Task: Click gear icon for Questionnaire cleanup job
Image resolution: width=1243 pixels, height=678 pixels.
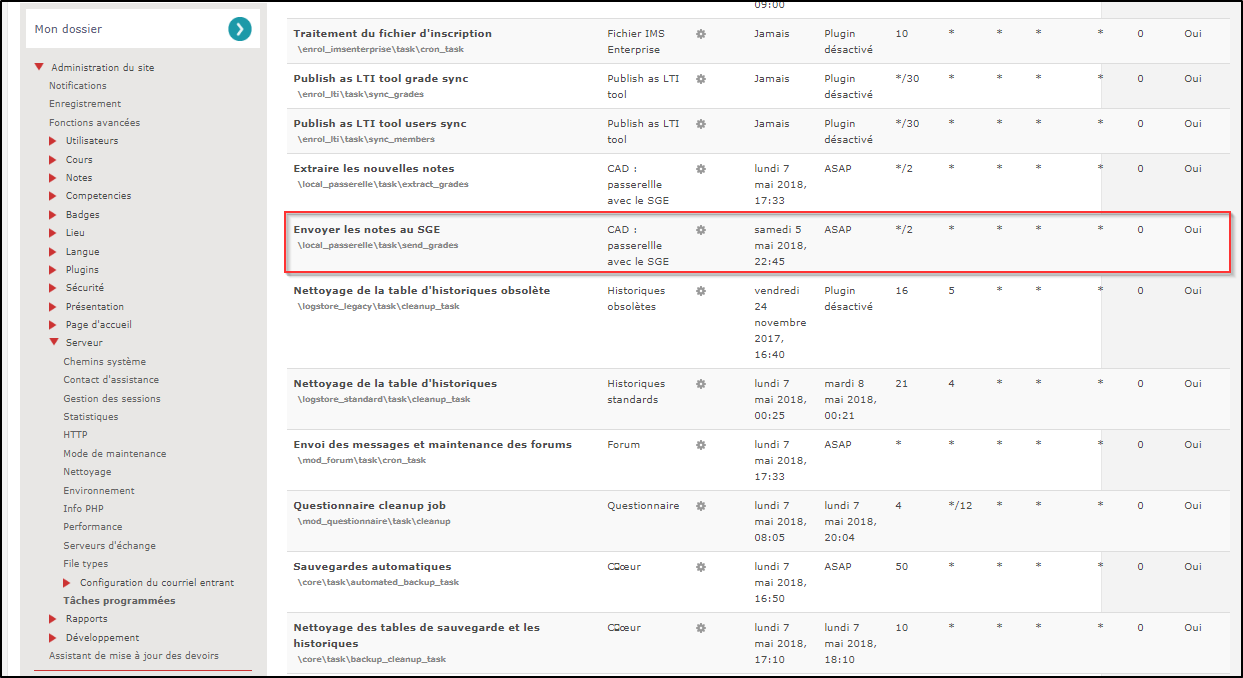Action: click(701, 506)
